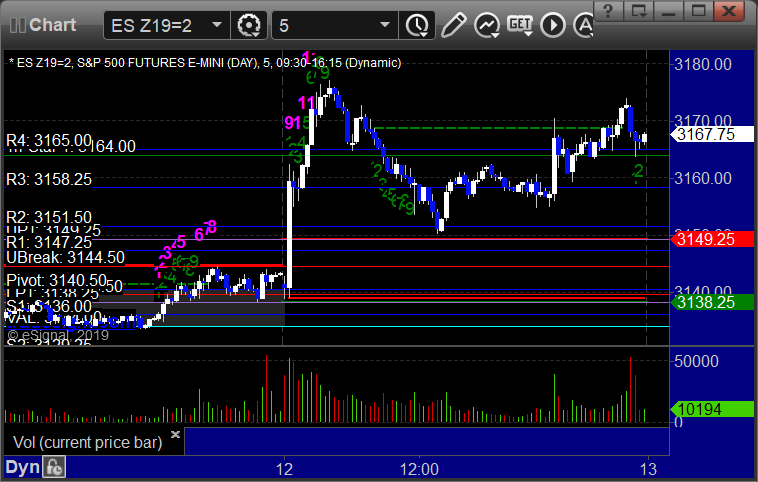Click the chart title ES Z19=2 description text

[205, 63]
